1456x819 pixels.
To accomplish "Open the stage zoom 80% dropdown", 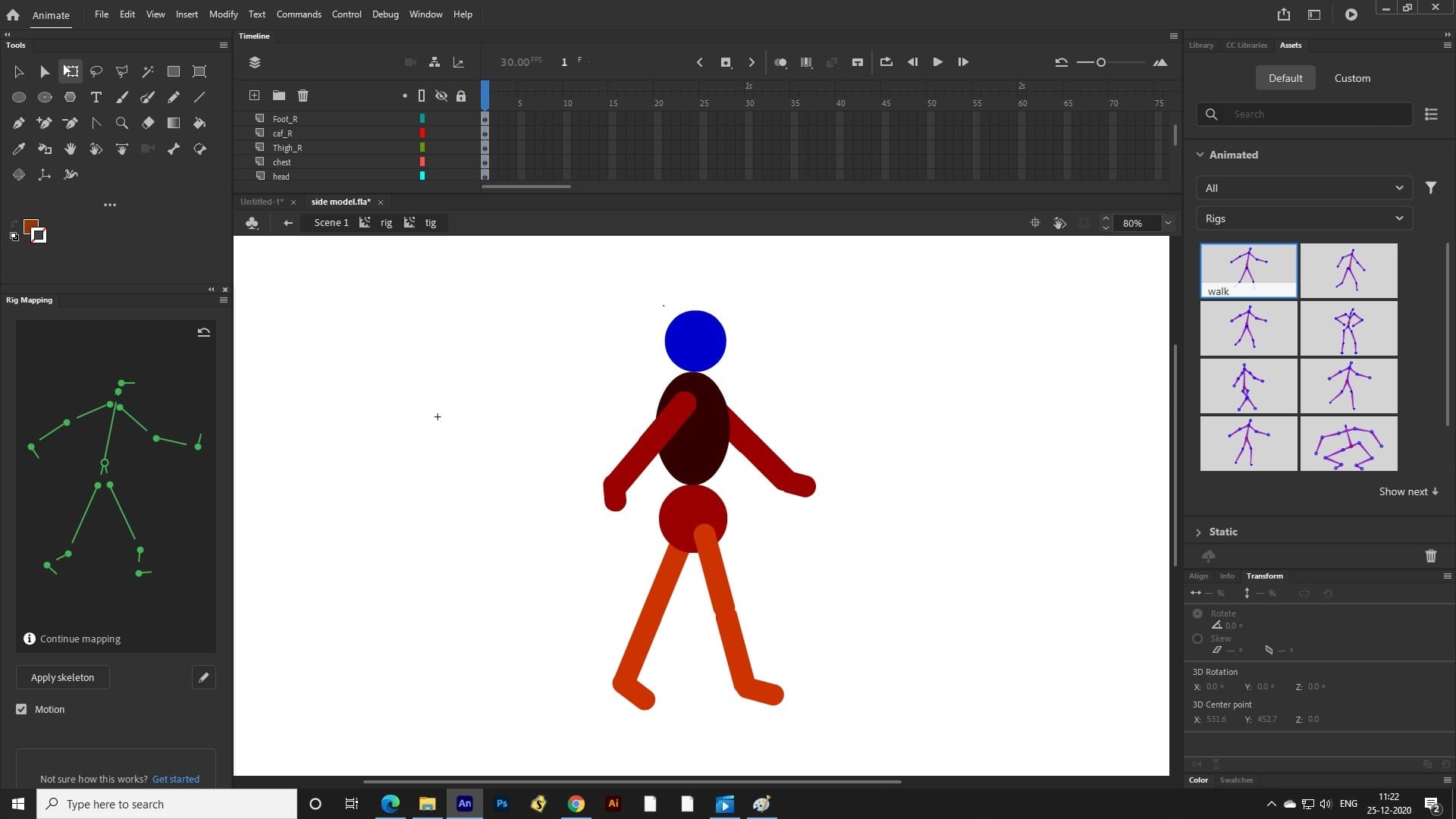I will tap(1168, 223).
